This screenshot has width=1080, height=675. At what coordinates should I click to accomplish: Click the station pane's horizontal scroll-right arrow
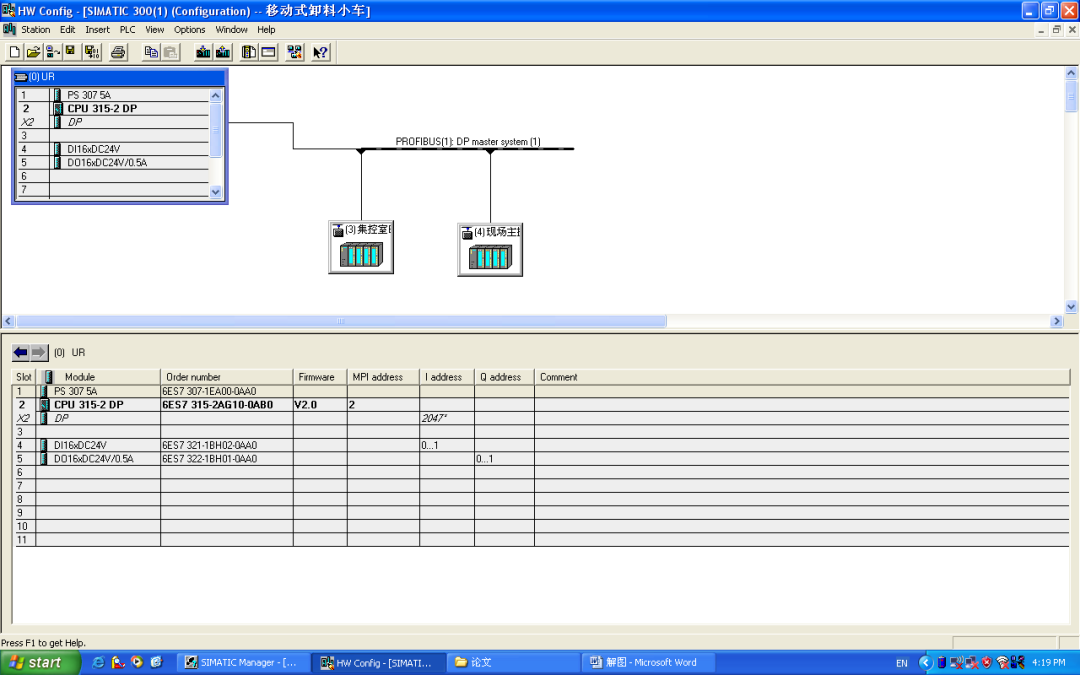[1057, 321]
